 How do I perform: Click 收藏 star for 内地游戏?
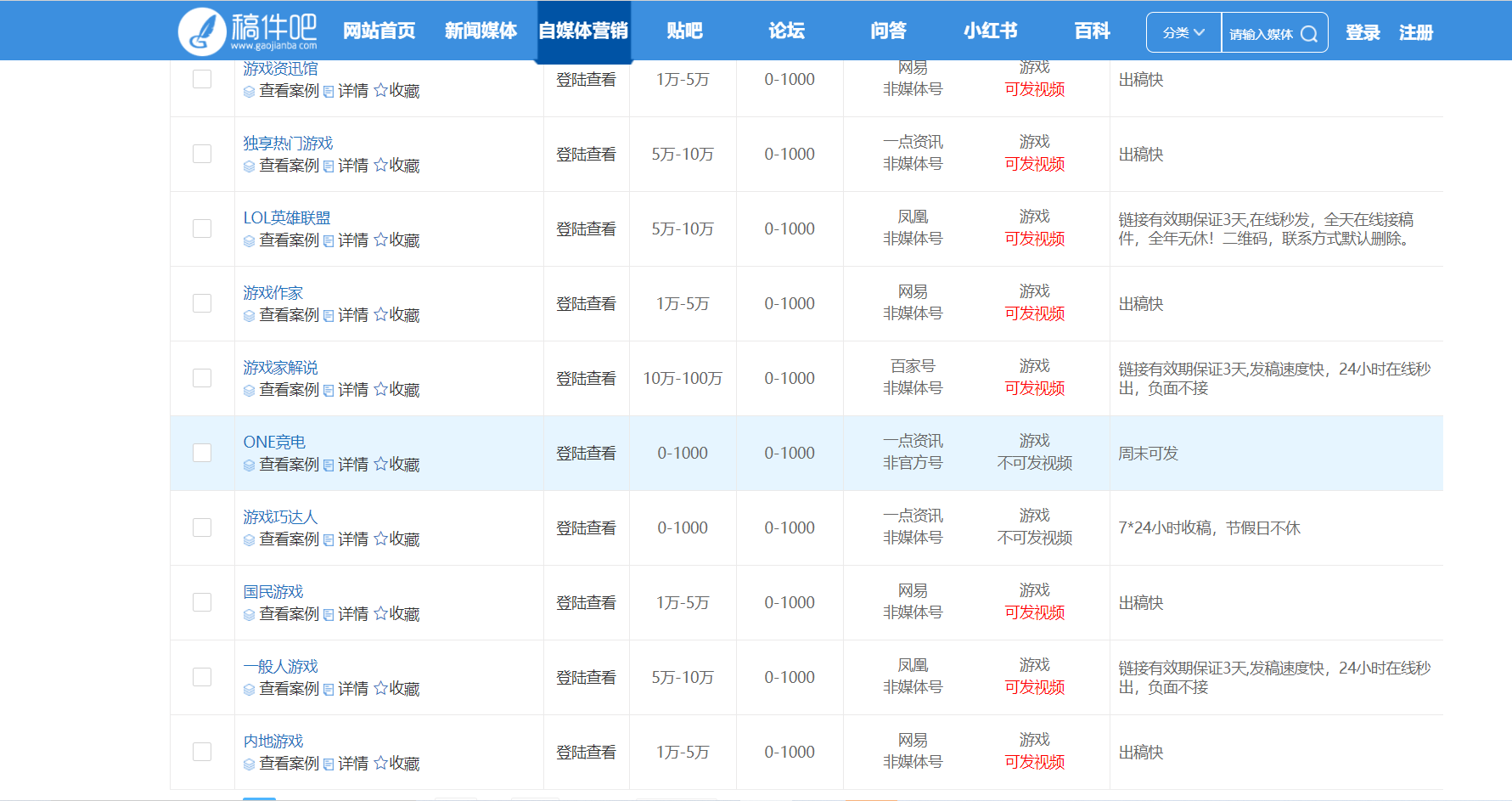coord(396,764)
